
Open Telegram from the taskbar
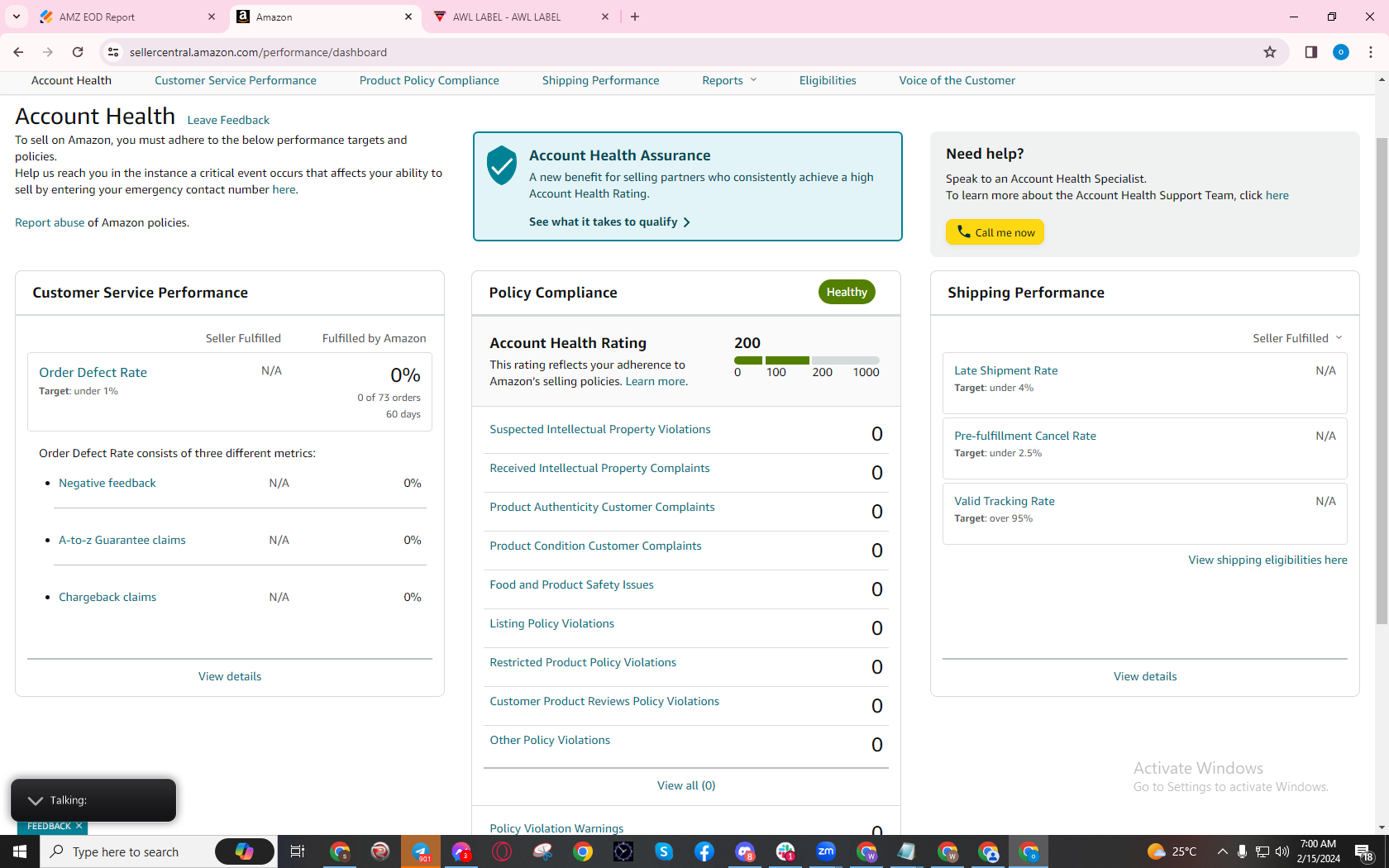point(421,851)
